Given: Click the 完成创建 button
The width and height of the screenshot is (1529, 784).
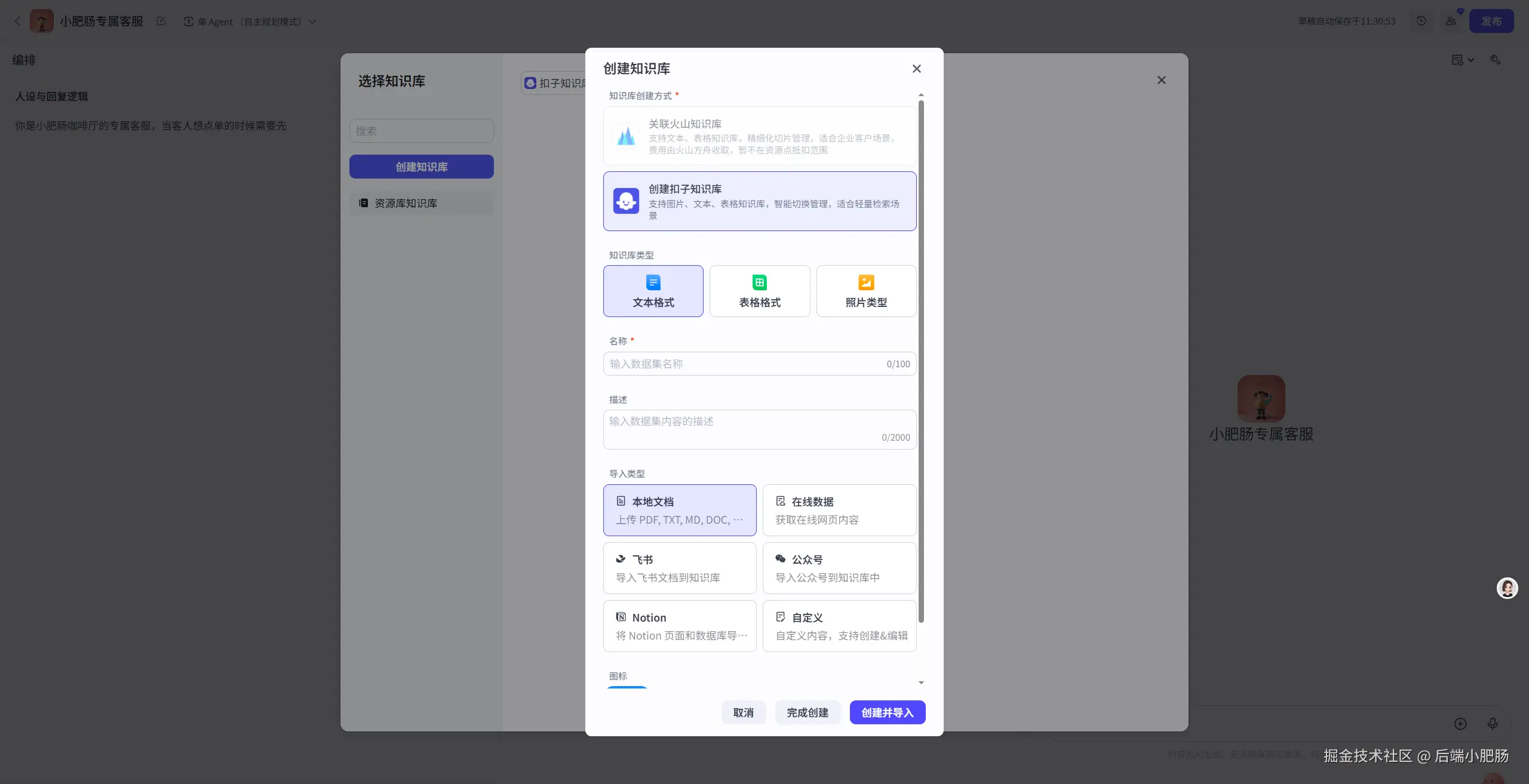Looking at the screenshot, I should 807,712.
